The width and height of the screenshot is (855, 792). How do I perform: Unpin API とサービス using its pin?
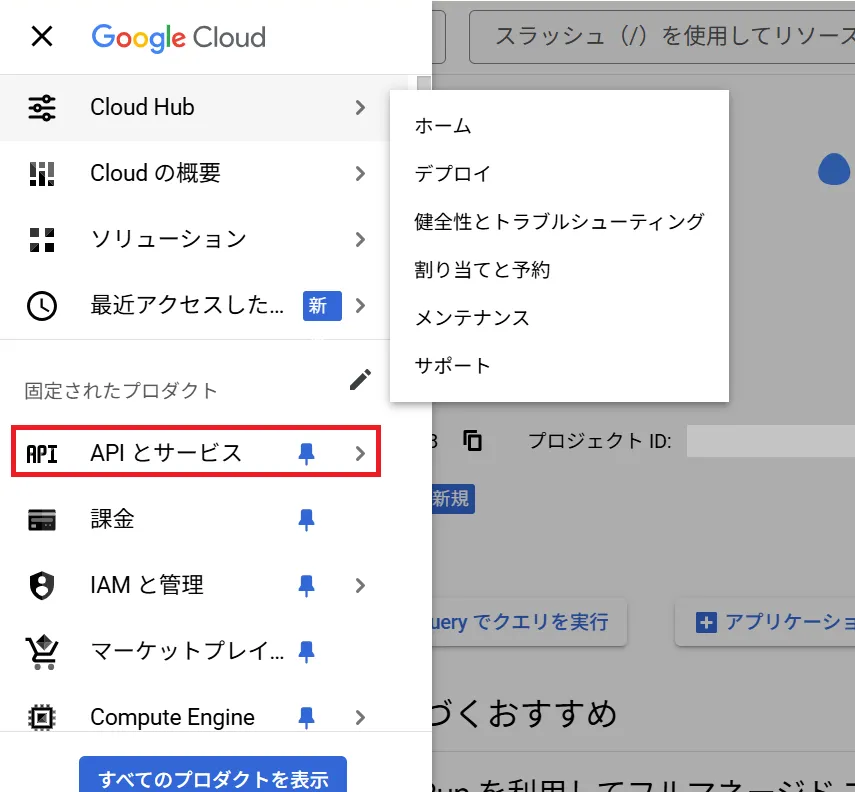306,453
